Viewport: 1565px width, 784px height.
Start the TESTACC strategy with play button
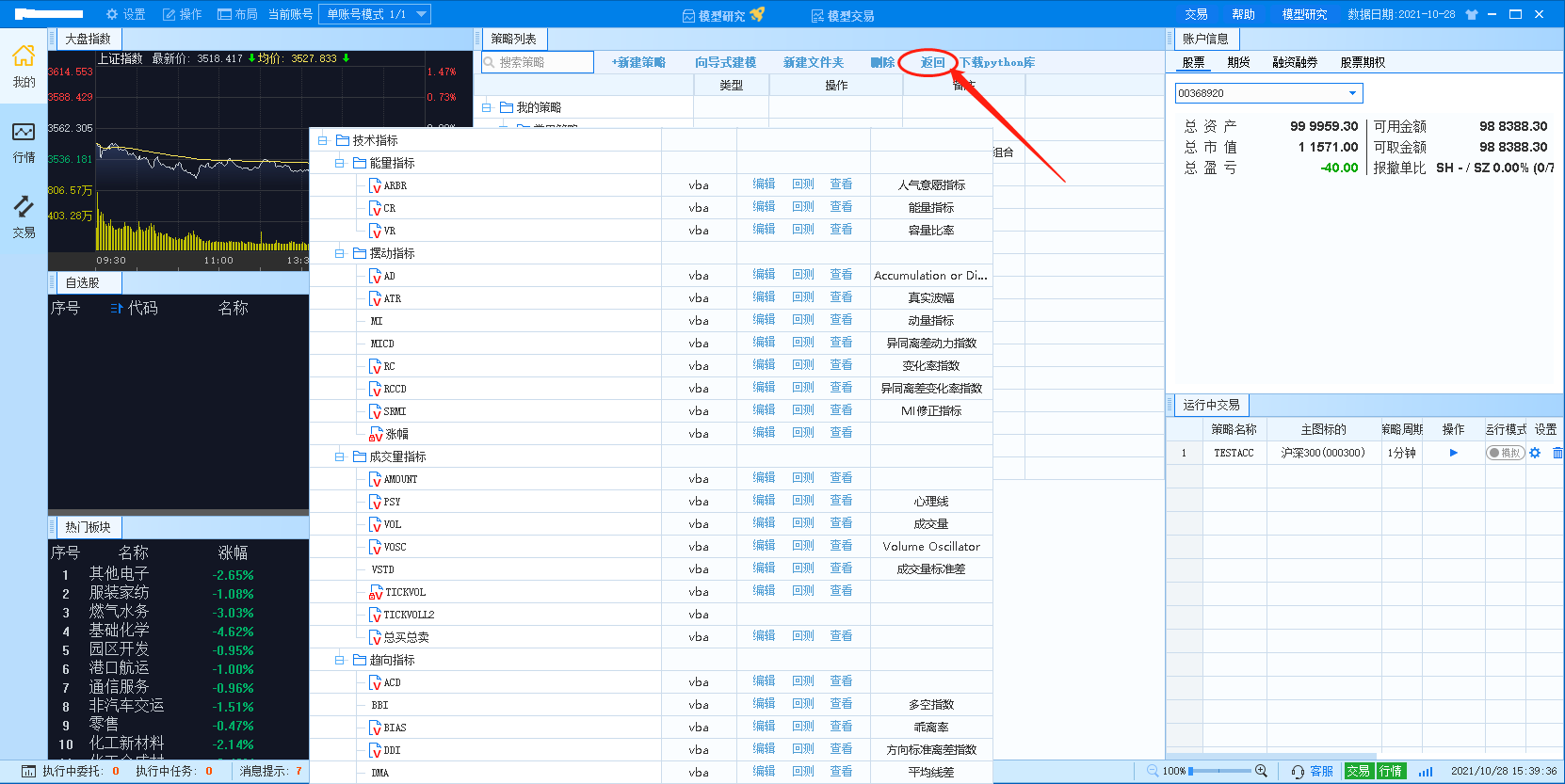(x=1454, y=453)
